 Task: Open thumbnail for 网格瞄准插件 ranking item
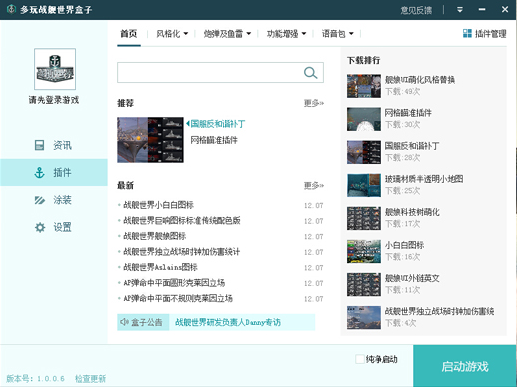coord(364,119)
